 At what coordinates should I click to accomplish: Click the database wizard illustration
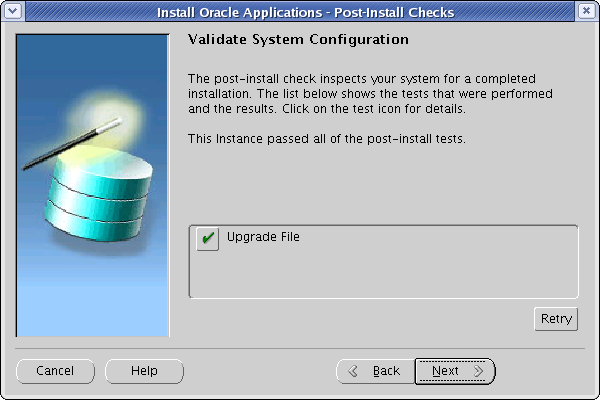(x=92, y=186)
